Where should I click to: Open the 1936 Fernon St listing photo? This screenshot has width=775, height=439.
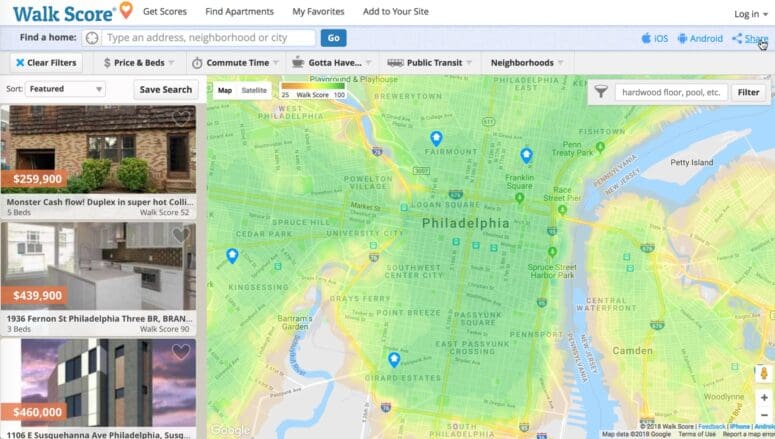click(x=98, y=266)
